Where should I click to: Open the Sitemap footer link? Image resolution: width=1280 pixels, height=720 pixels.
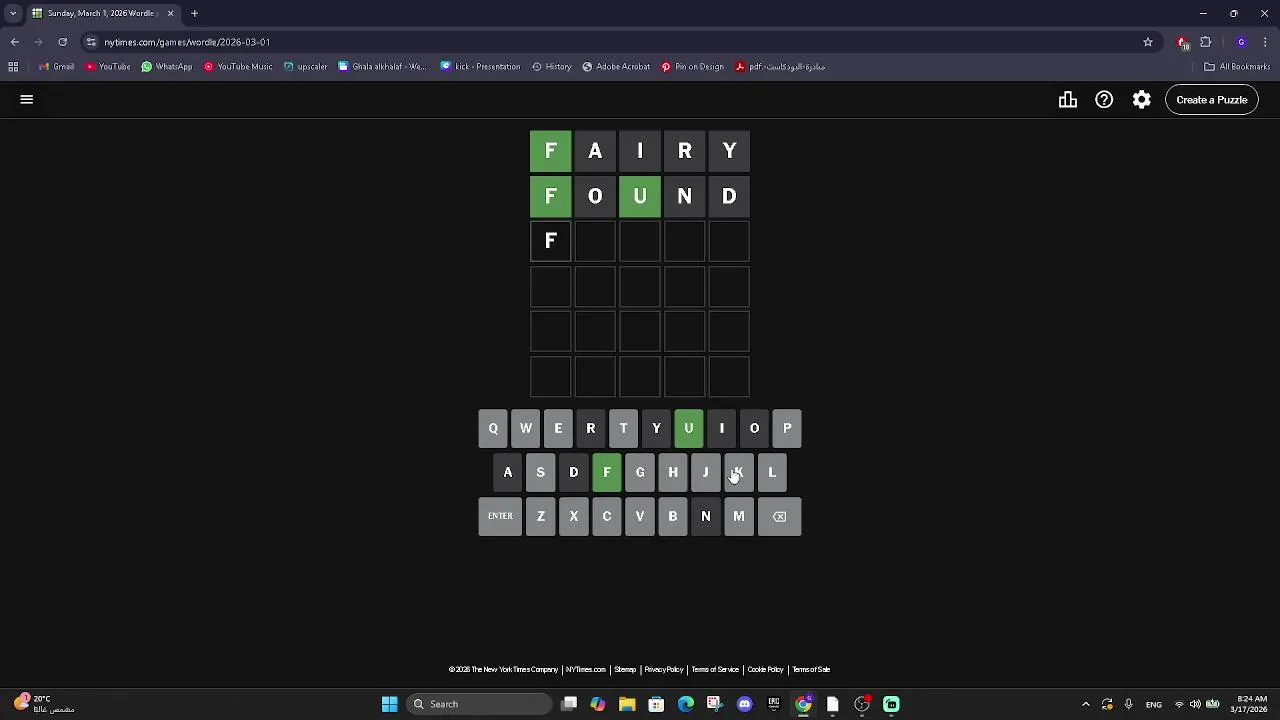(625, 670)
